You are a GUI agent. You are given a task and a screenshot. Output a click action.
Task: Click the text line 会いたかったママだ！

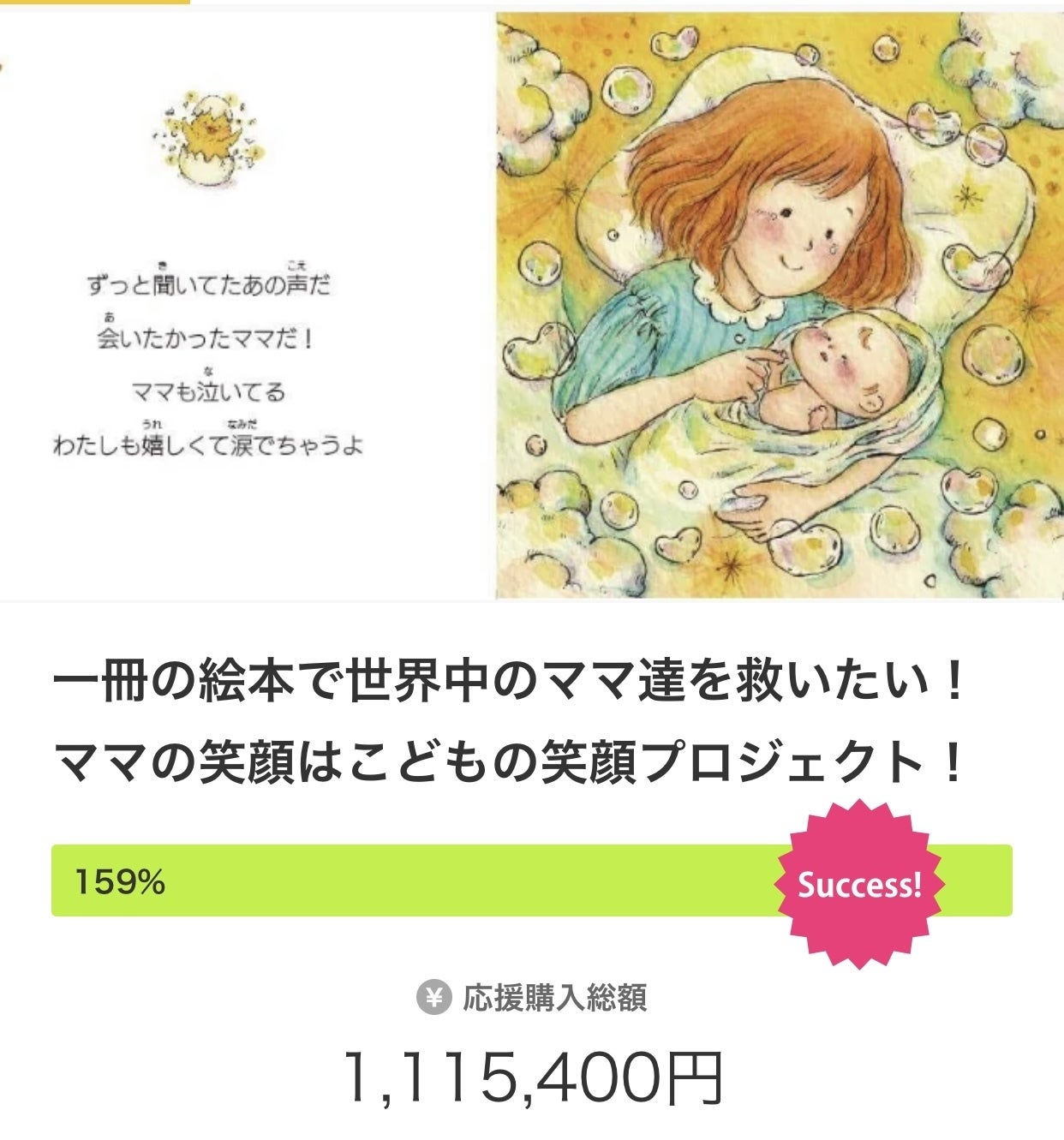pos(206,338)
